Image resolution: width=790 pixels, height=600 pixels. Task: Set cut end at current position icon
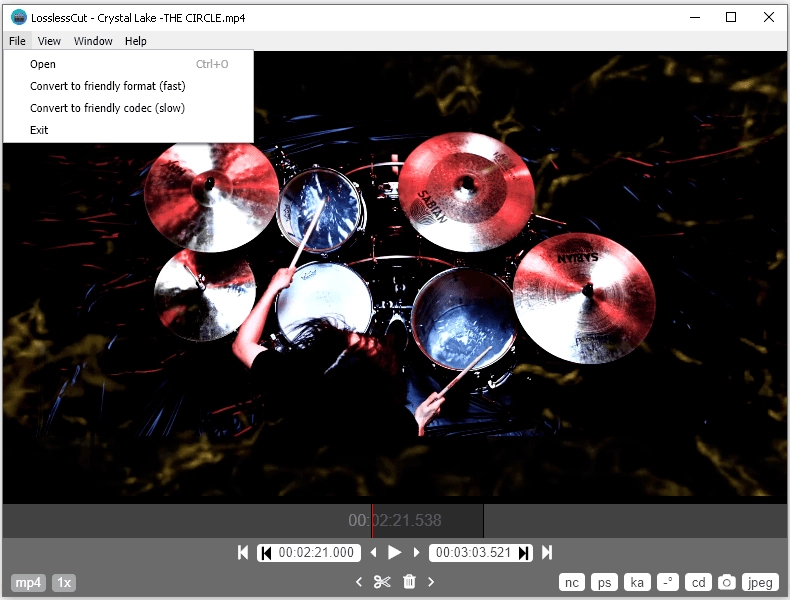(x=524, y=553)
